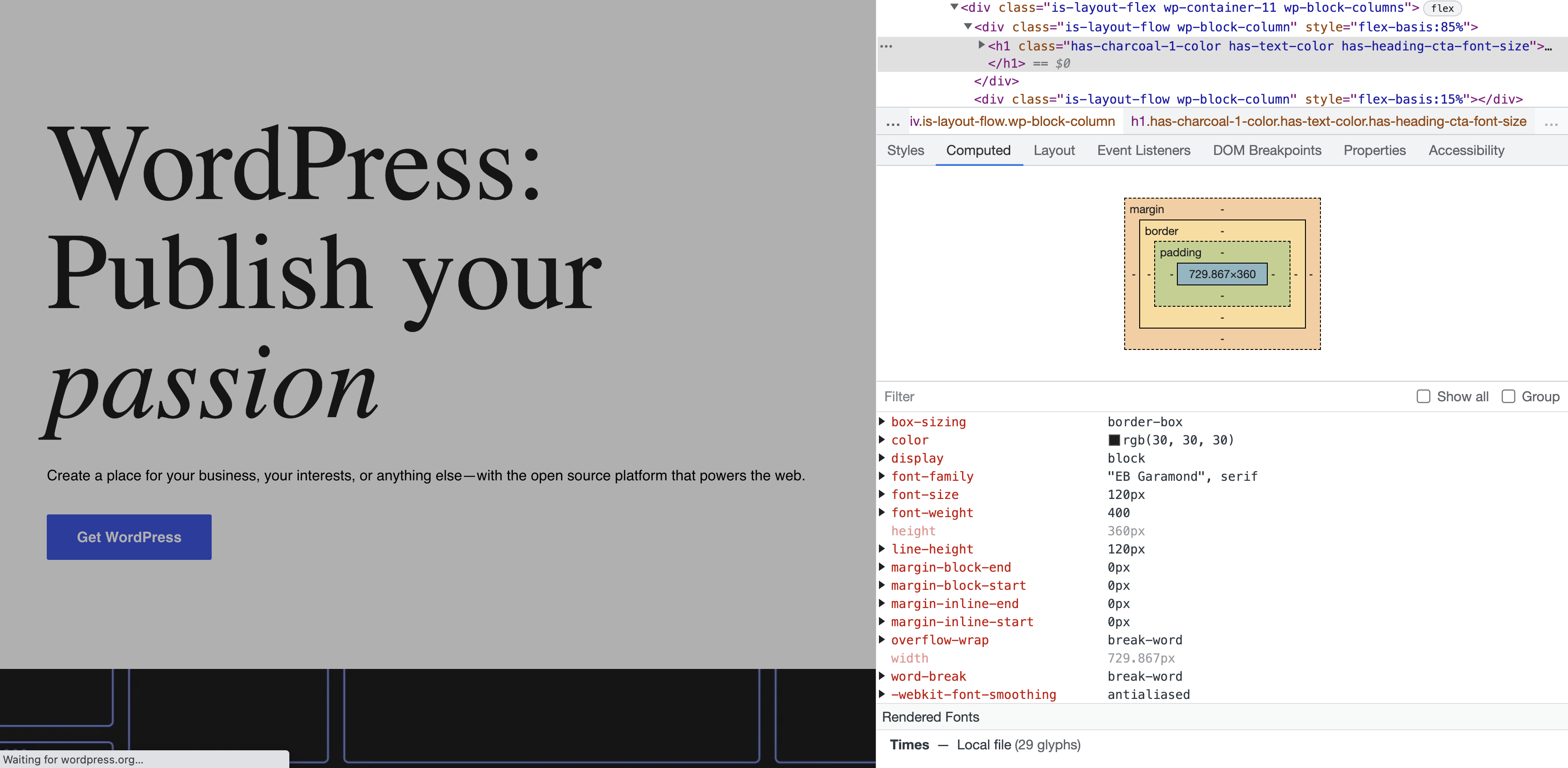Click the Get WordPress button
Viewport: 1568px width, 768px height.
(x=129, y=537)
